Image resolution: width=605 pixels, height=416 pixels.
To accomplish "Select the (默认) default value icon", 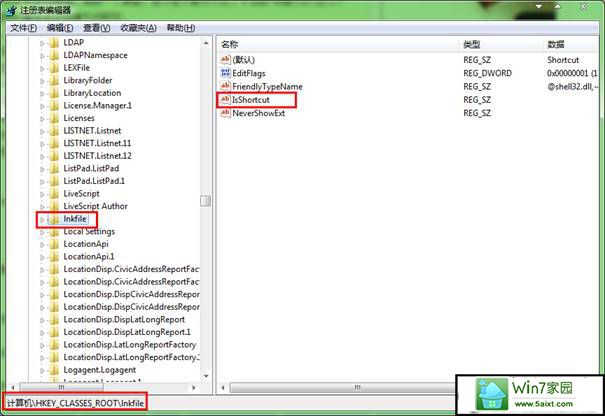I will point(225,59).
